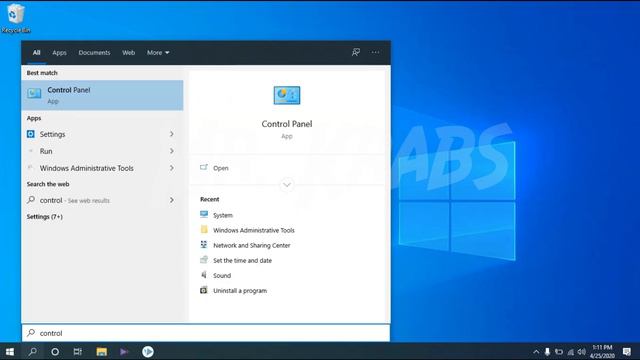
Task: Open the three-dot options menu in search
Action: coord(375,52)
